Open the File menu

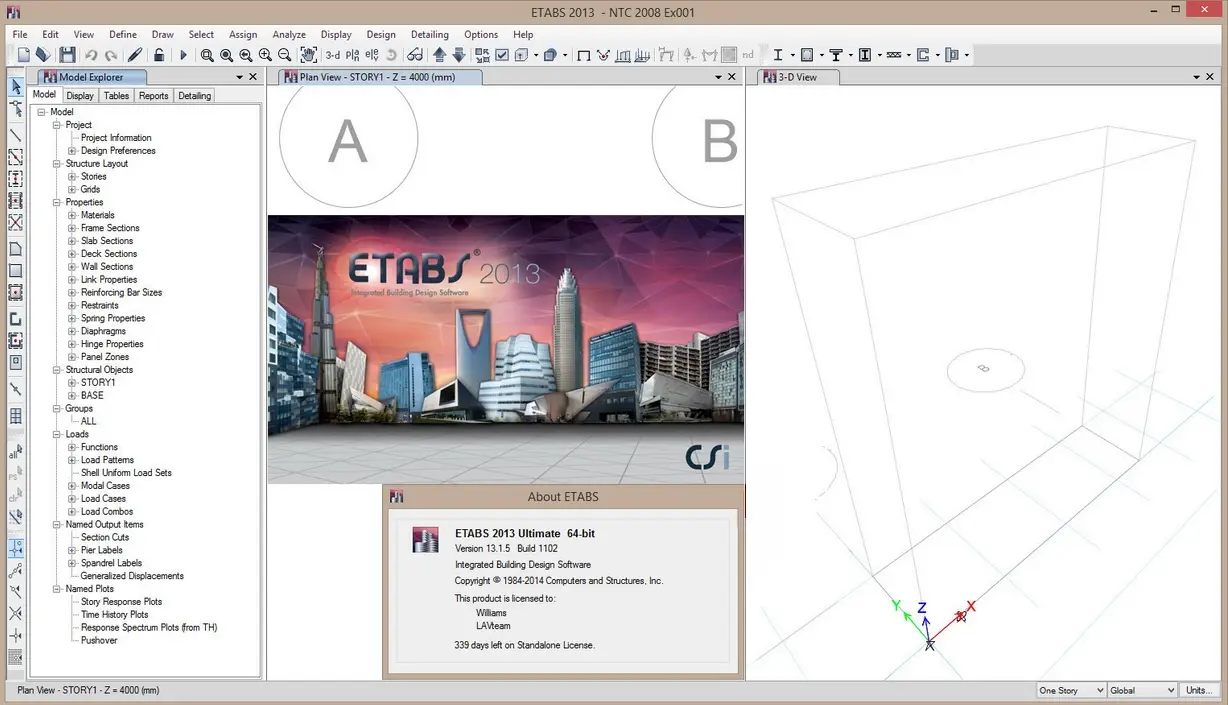20,34
